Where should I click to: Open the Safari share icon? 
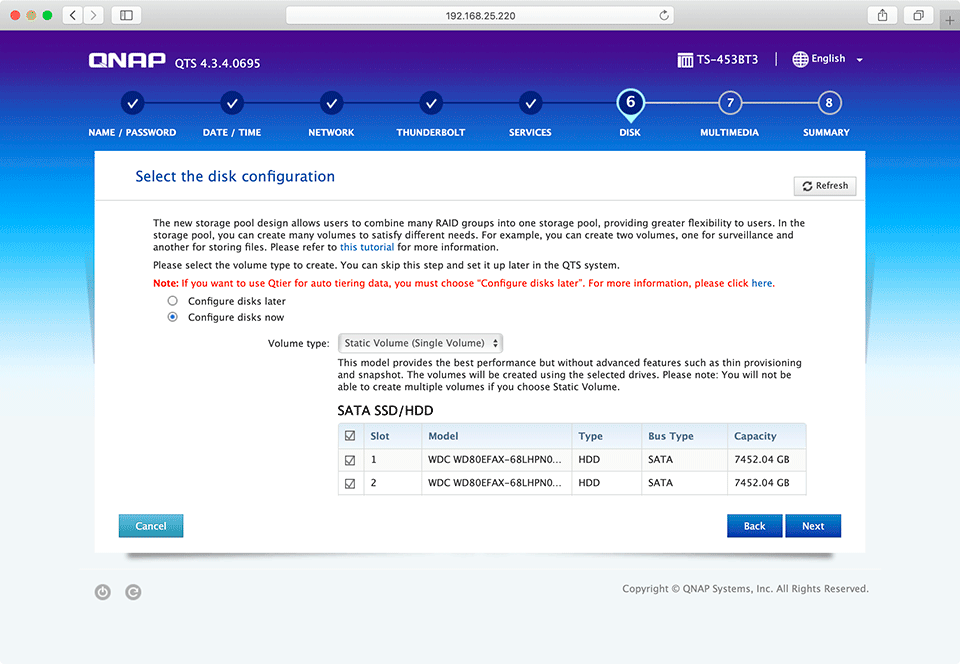[882, 15]
